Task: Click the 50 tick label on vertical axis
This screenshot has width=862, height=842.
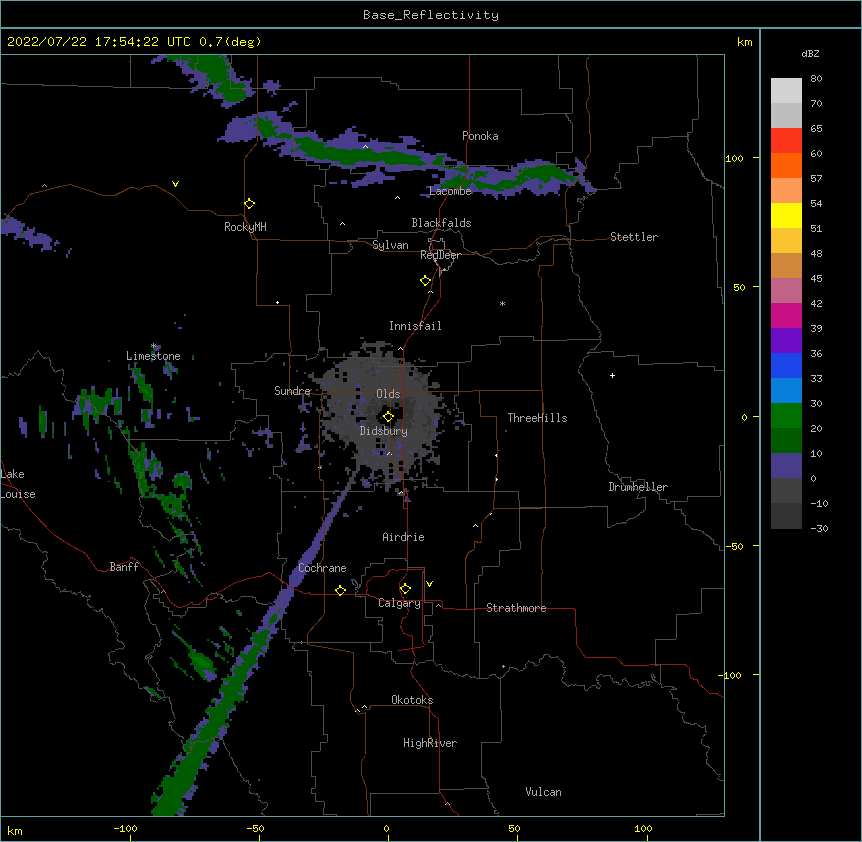Action: pos(739,287)
